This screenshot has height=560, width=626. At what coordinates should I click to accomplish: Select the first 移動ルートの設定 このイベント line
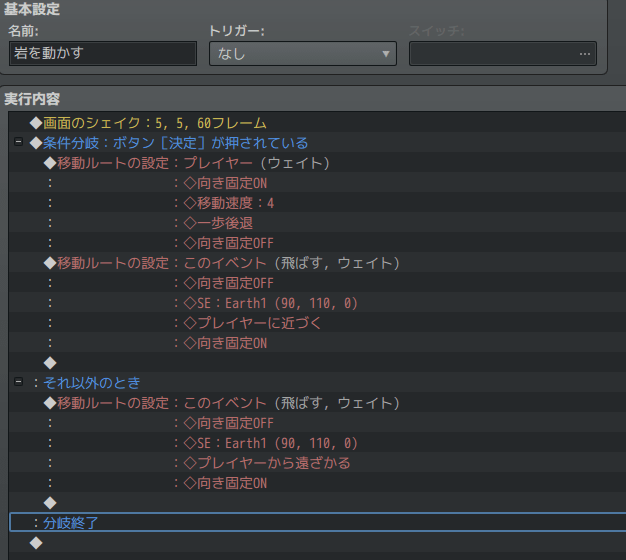[228, 263]
